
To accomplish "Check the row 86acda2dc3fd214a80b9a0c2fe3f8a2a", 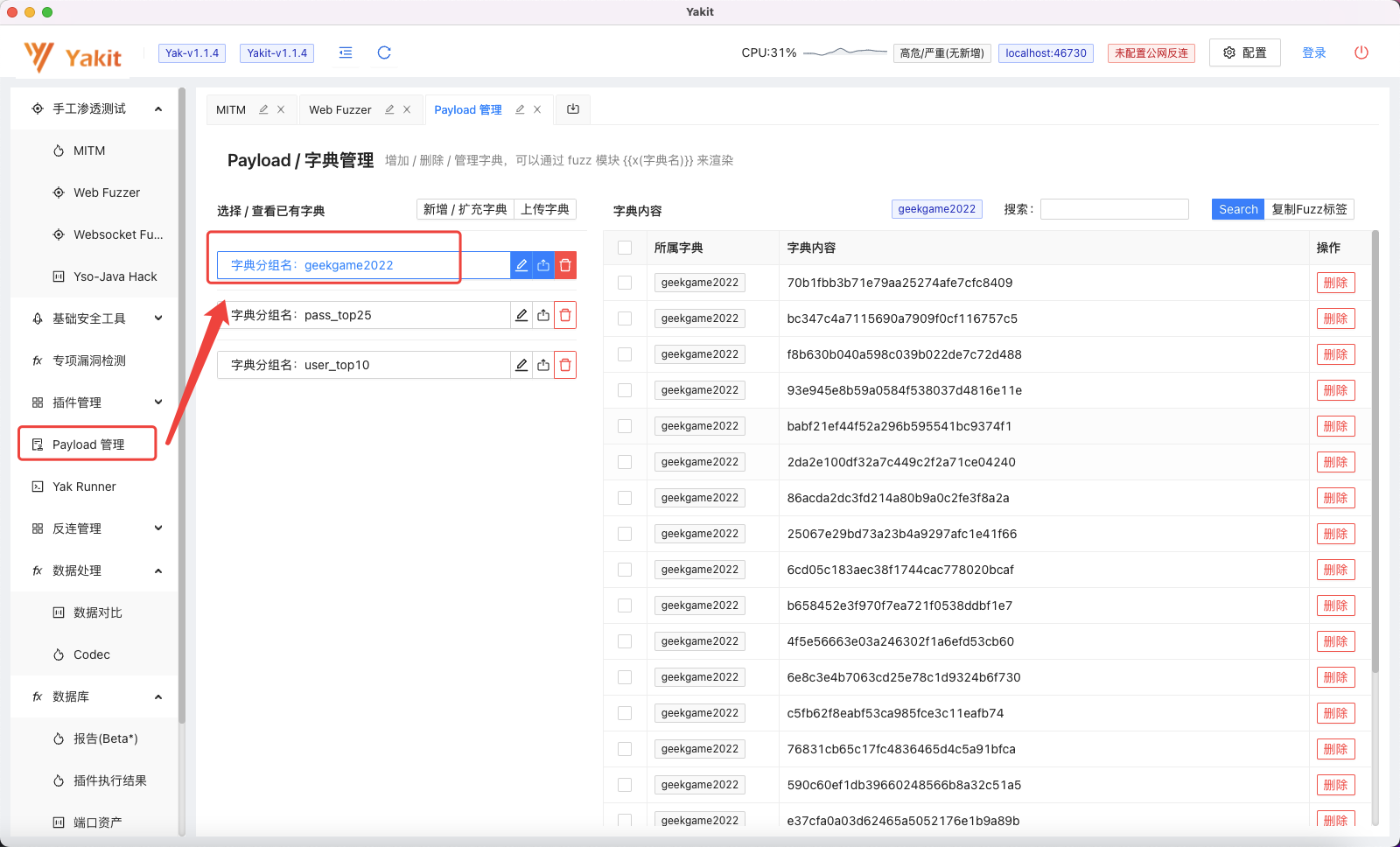I will click(625, 498).
